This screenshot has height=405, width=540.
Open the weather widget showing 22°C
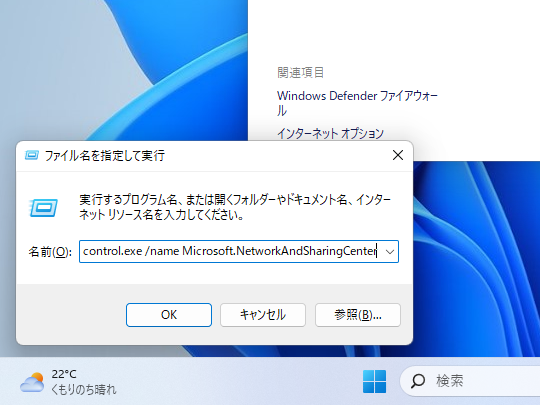68,382
